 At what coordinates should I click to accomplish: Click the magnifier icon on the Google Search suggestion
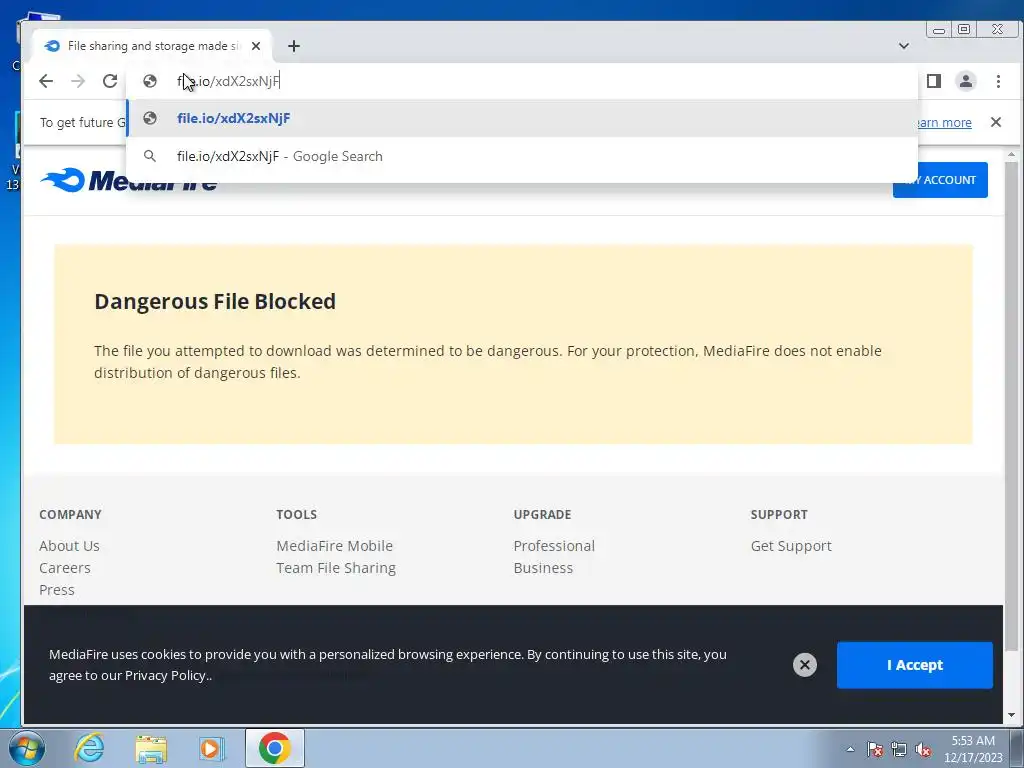(150, 156)
